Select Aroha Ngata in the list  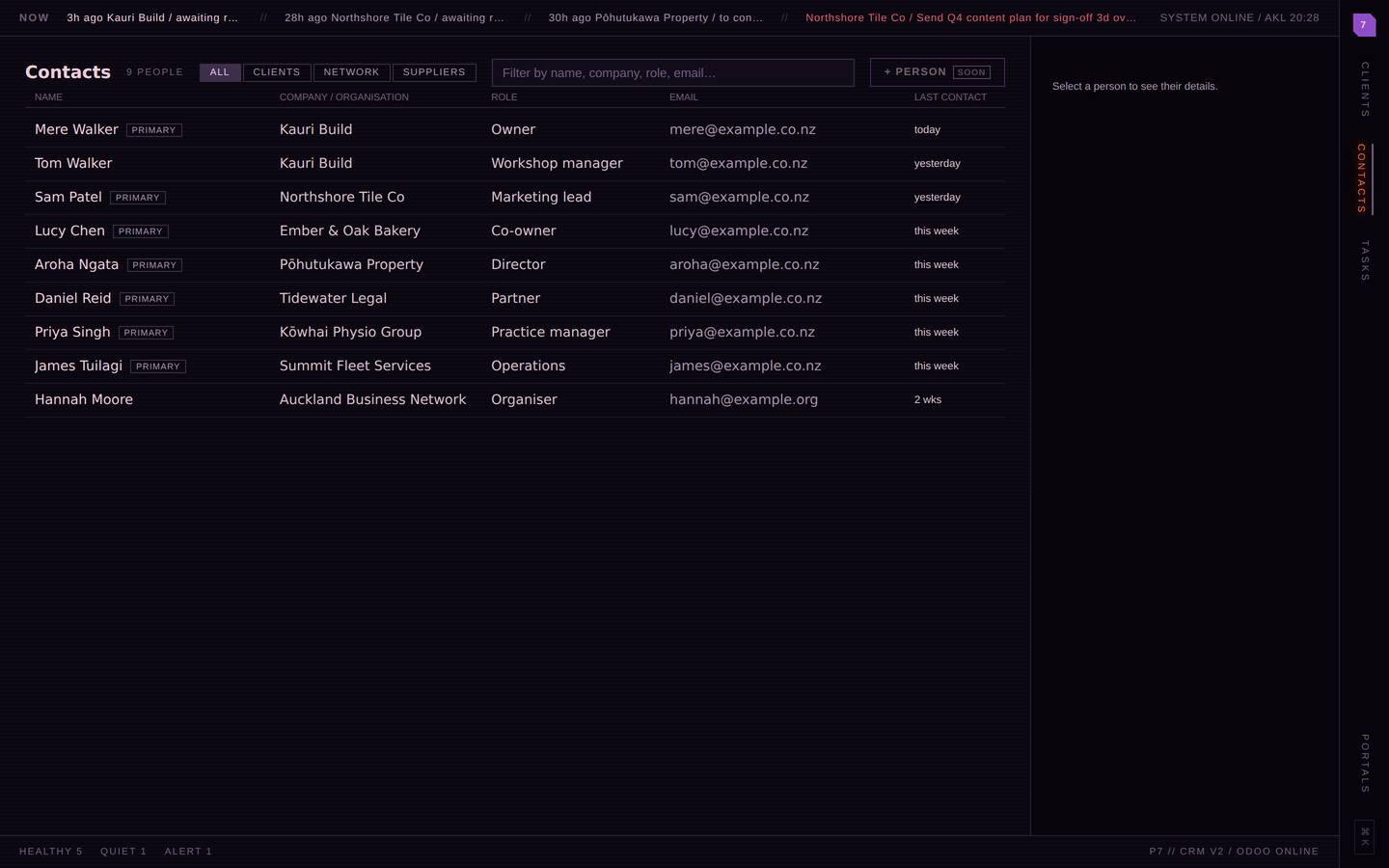pyautogui.click(x=515, y=264)
